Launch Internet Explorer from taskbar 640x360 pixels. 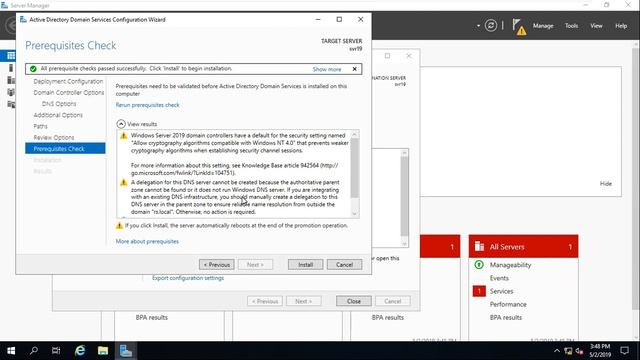[x=80, y=351]
